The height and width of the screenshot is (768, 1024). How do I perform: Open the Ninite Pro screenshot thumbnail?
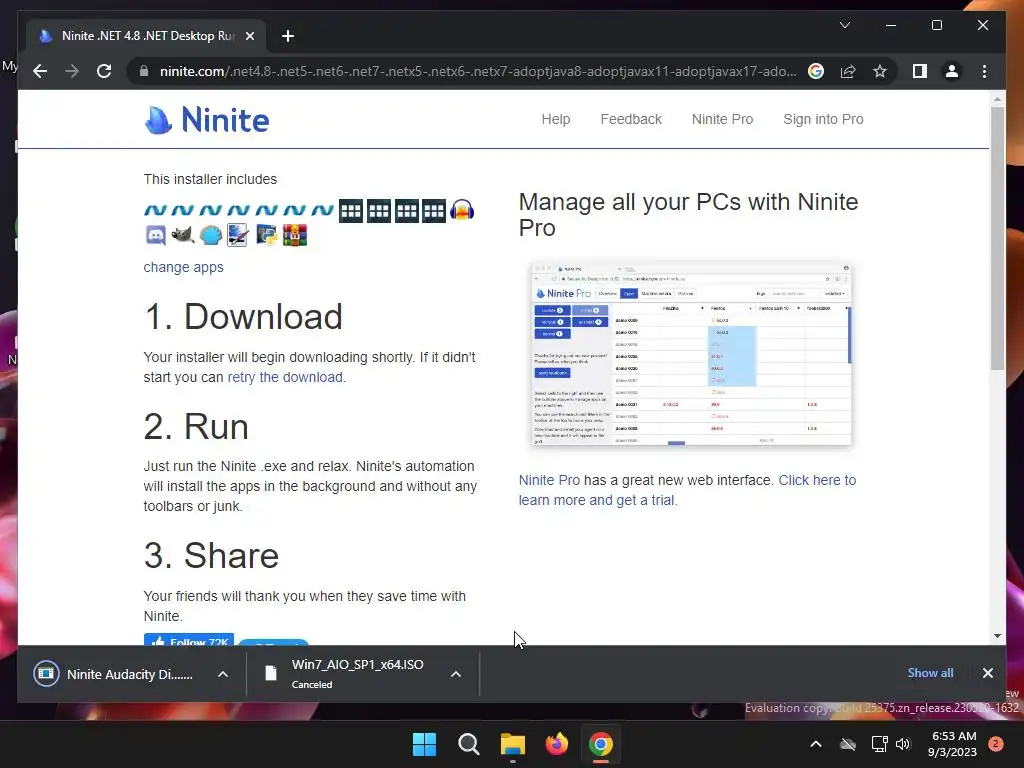click(x=692, y=354)
